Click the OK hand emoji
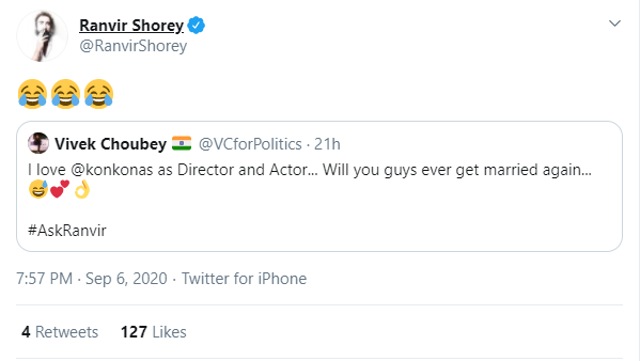Image resolution: width=640 pixels, height=361 pixels. 81,189
